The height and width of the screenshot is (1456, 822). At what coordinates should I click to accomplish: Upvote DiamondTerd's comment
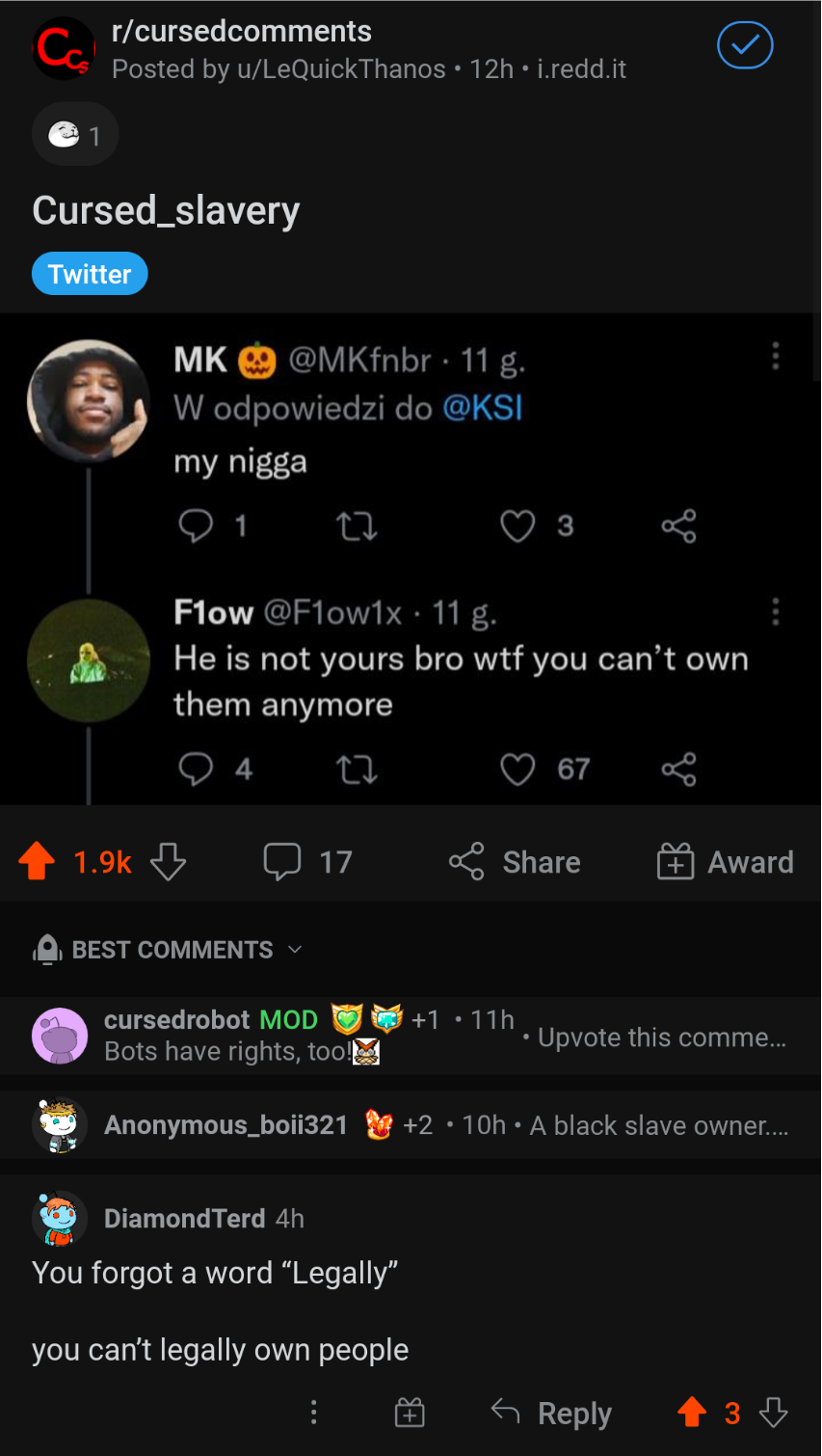click(692, 1413)
